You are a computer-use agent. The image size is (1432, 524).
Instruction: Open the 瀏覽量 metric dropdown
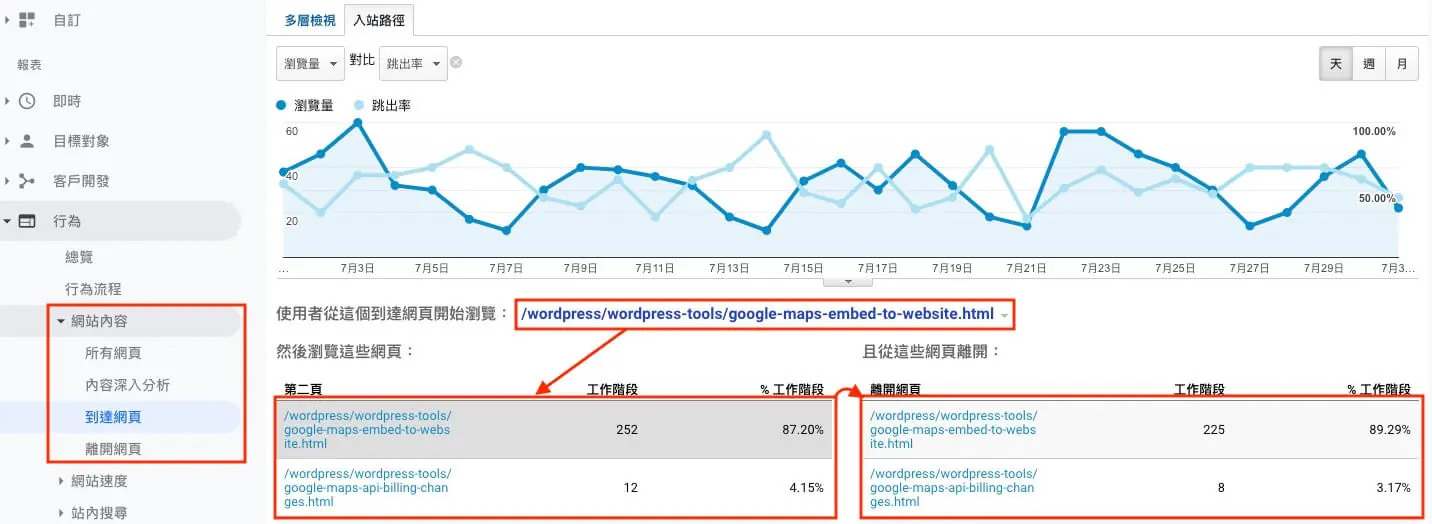[x=310, y=63]
